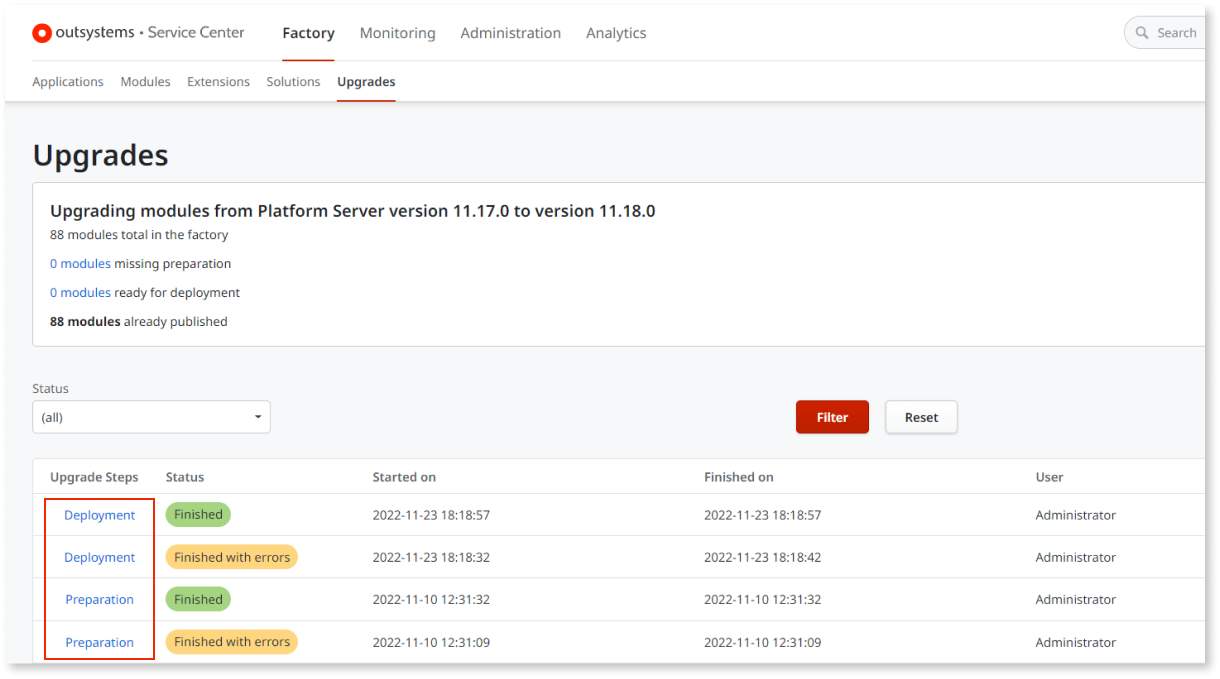Click the search magnifier icon
Viewport: 1220px width, 679px height.
coord(1142,32)
